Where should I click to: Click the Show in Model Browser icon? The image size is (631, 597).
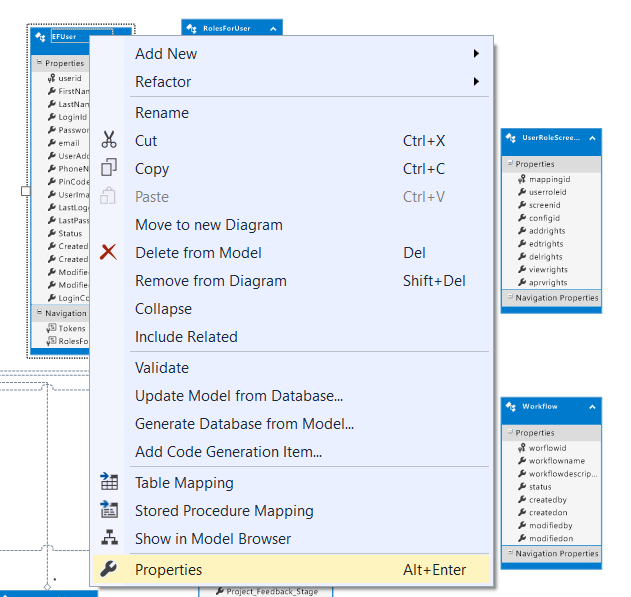point(110,539)
